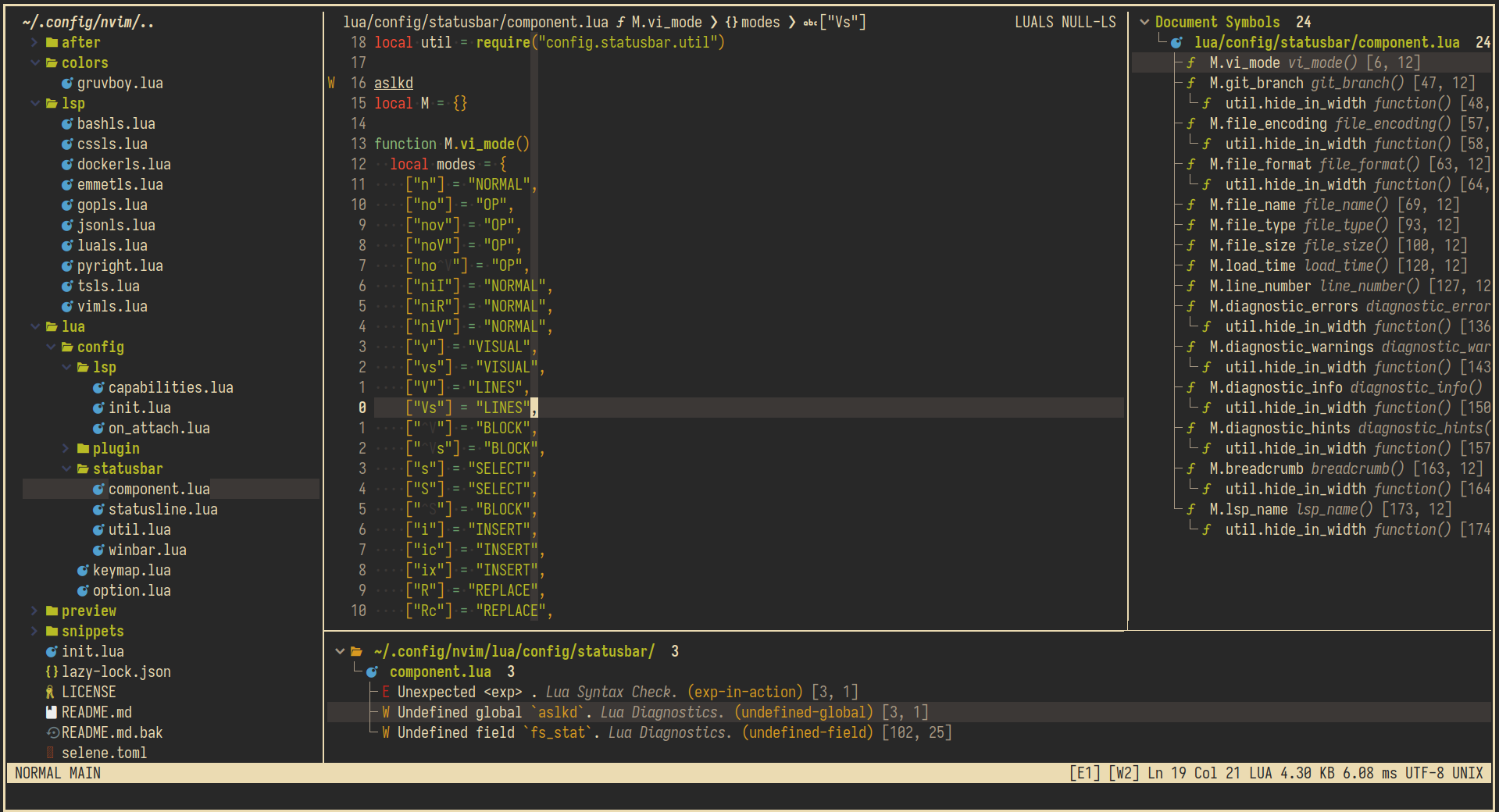1499x812 pixels.
Task: Jump to M.breadcrumb symbol
Action: point(1256,468)
